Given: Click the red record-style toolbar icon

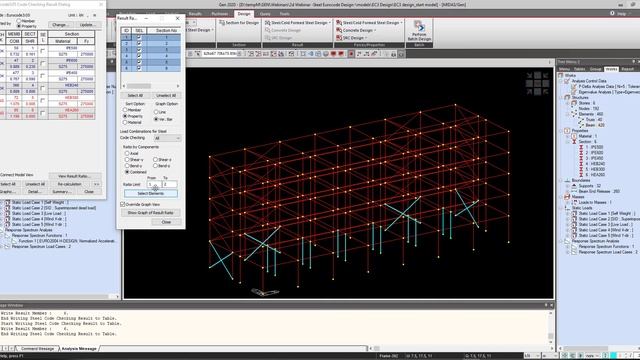Looking at the screenshot, I should 351,54.
